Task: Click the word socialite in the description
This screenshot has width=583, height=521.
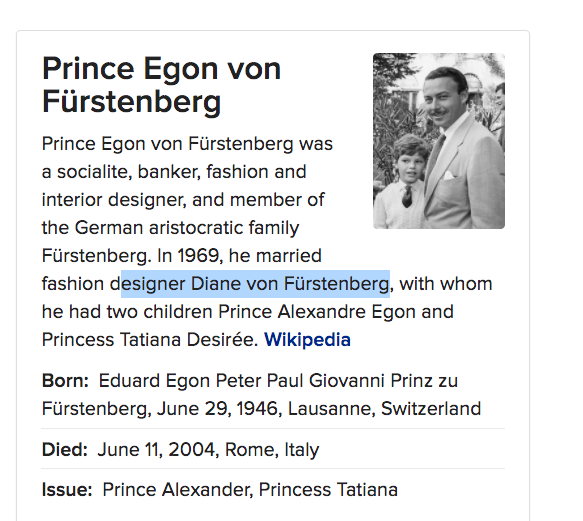Action: pos(94,172)
